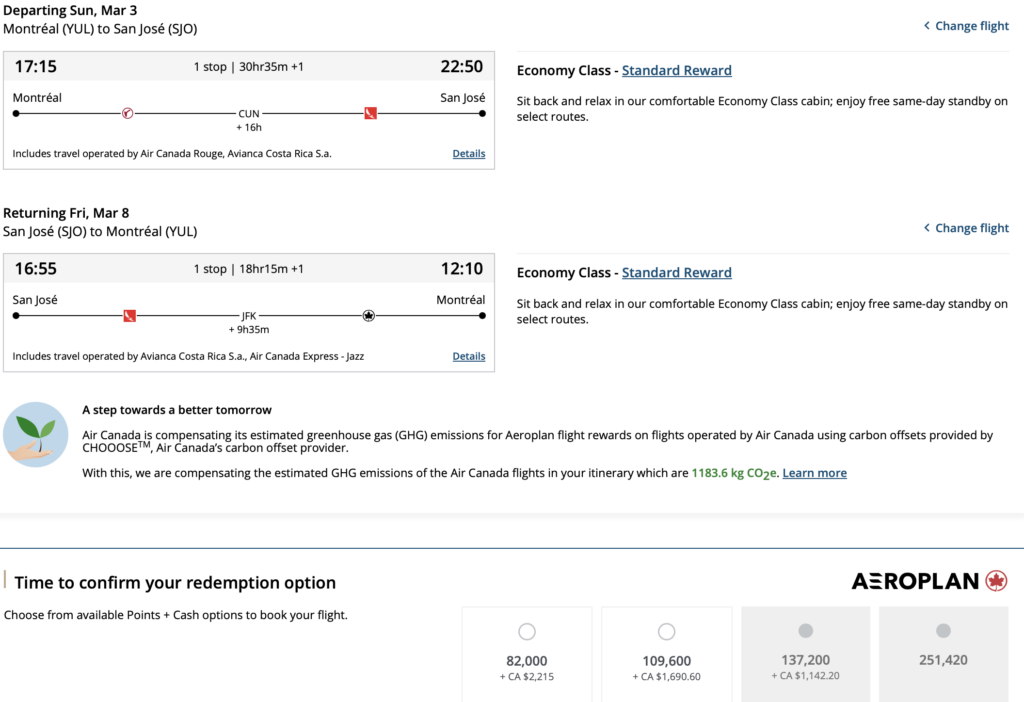Click the JFK layover stop label
Screen dimensions: 1024x702
(249, 316)
